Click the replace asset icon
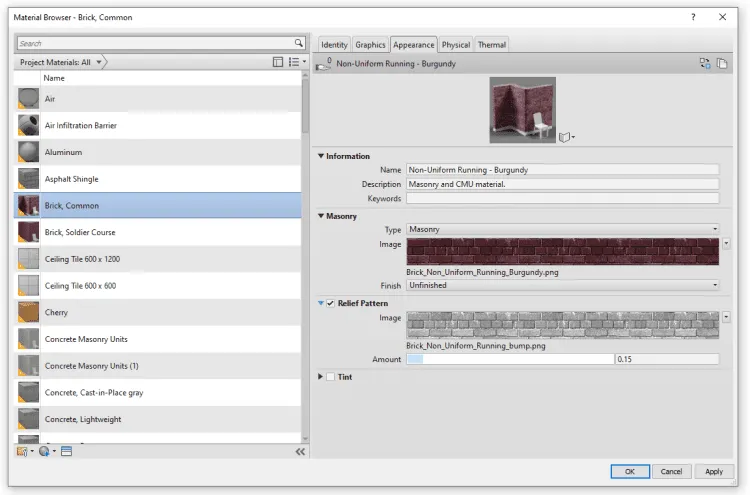 point(705,63)
